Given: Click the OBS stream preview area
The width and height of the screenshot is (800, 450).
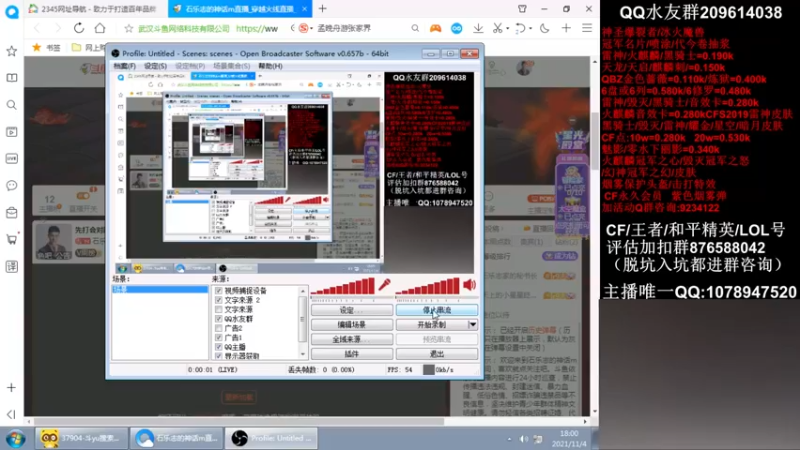Looking at the screenshot, I should coord(293,172).
